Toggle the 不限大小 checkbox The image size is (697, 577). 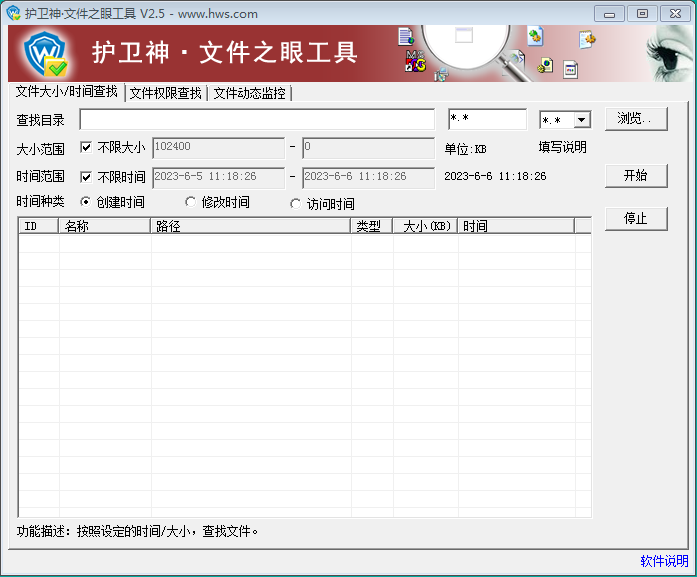coord(86,148)
